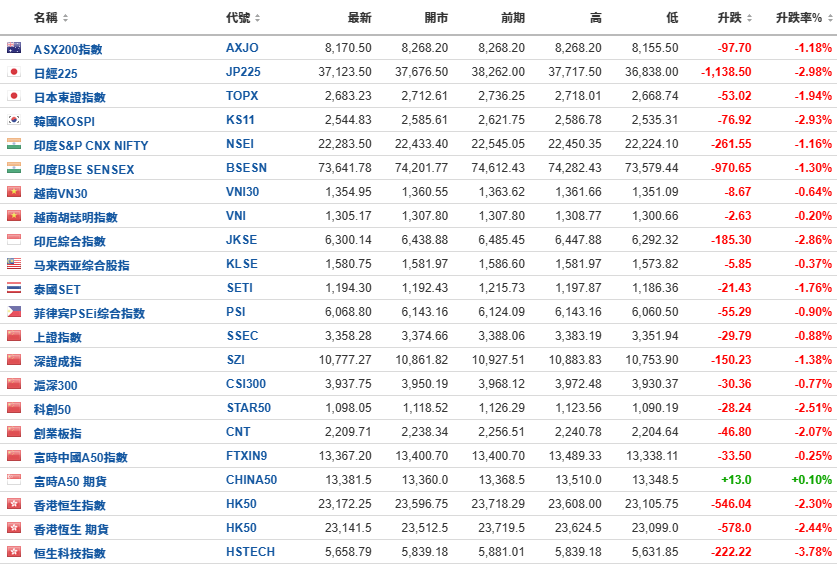This screenshot has height=565, width=837.
Task: Open the 马来西亚综合股指 link
Action: coord(81,265)
